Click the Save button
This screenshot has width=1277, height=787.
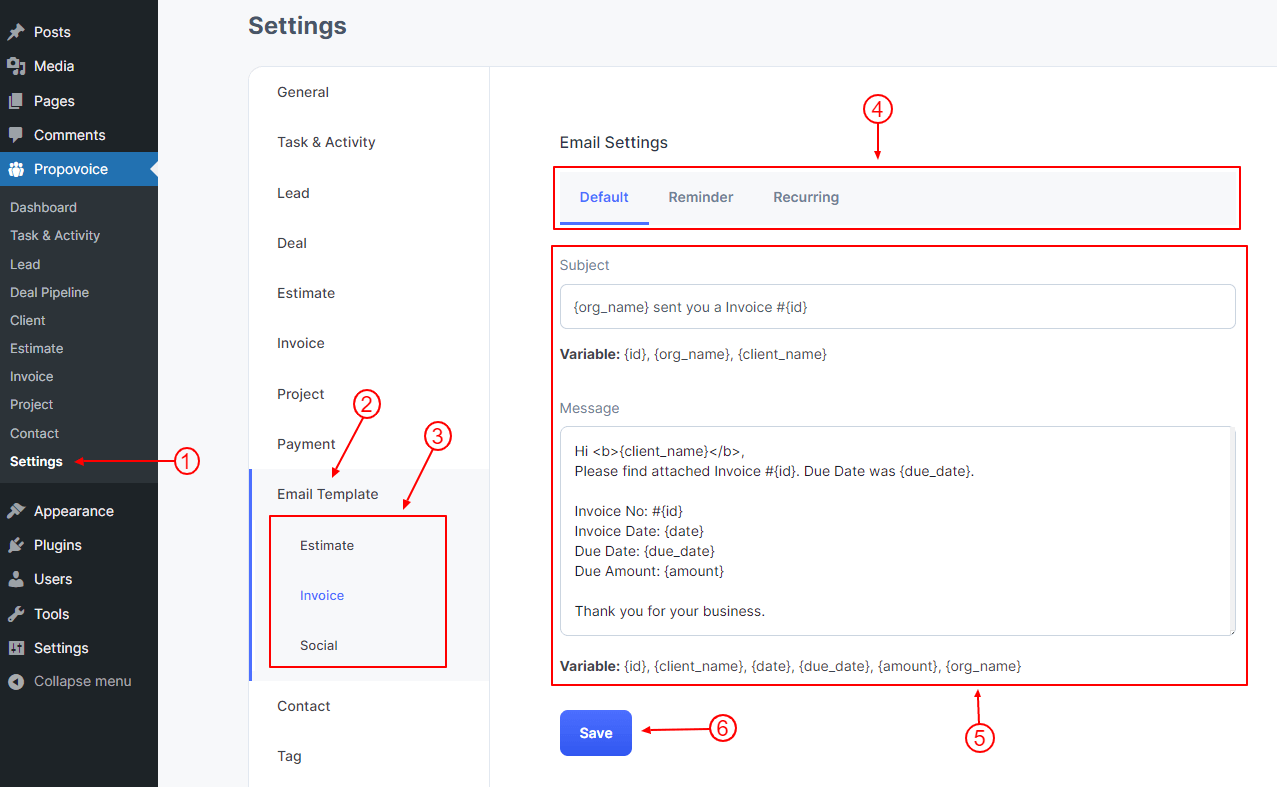pos(595,732)
